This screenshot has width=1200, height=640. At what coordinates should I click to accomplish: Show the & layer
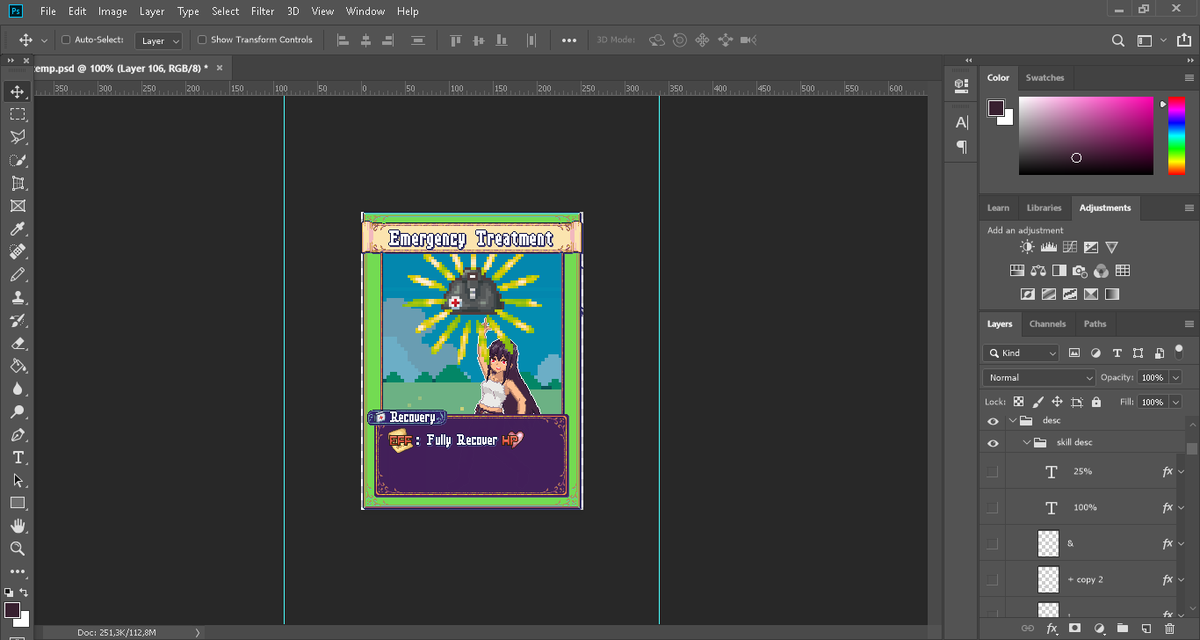993,543
